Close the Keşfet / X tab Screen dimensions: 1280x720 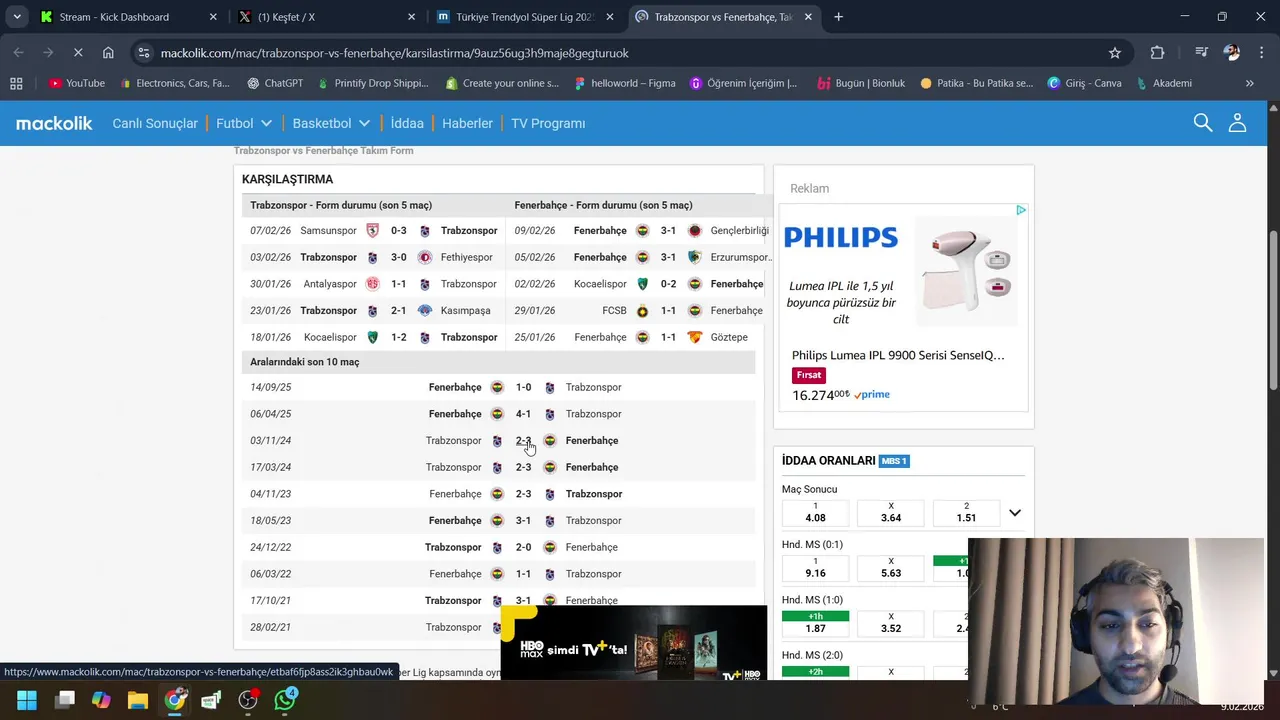pyautogui.click(x=411, y=17)
